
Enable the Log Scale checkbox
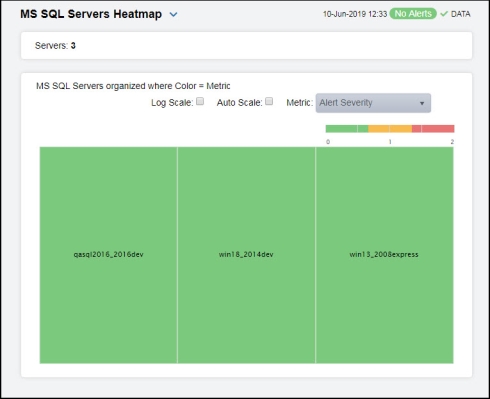click(200, 101)
